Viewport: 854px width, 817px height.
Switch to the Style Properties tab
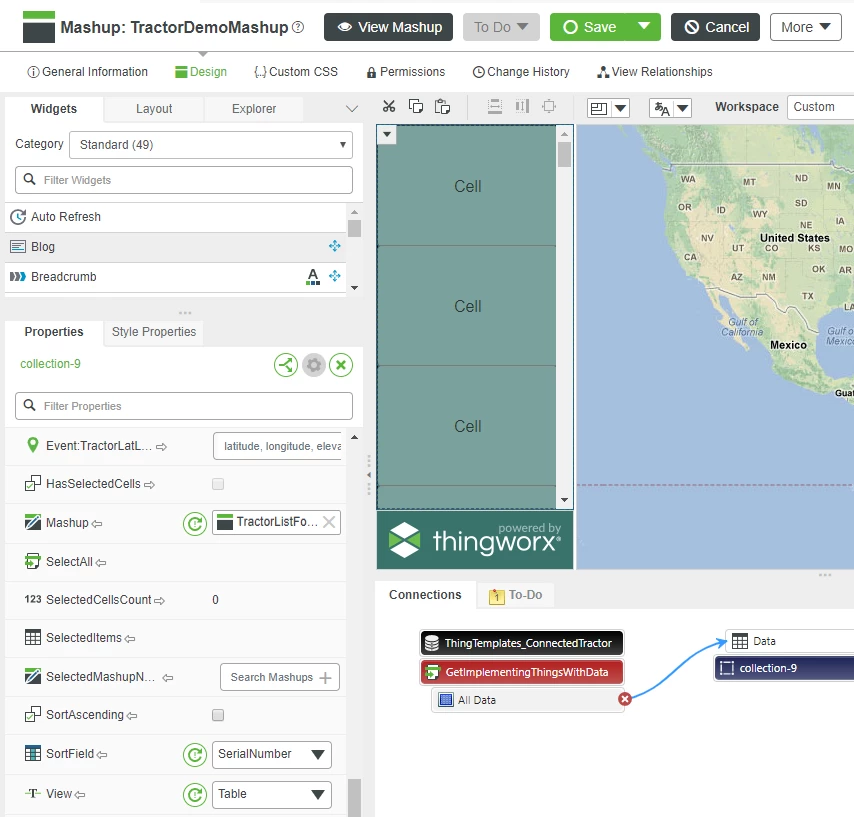click(x=154, y=332)
